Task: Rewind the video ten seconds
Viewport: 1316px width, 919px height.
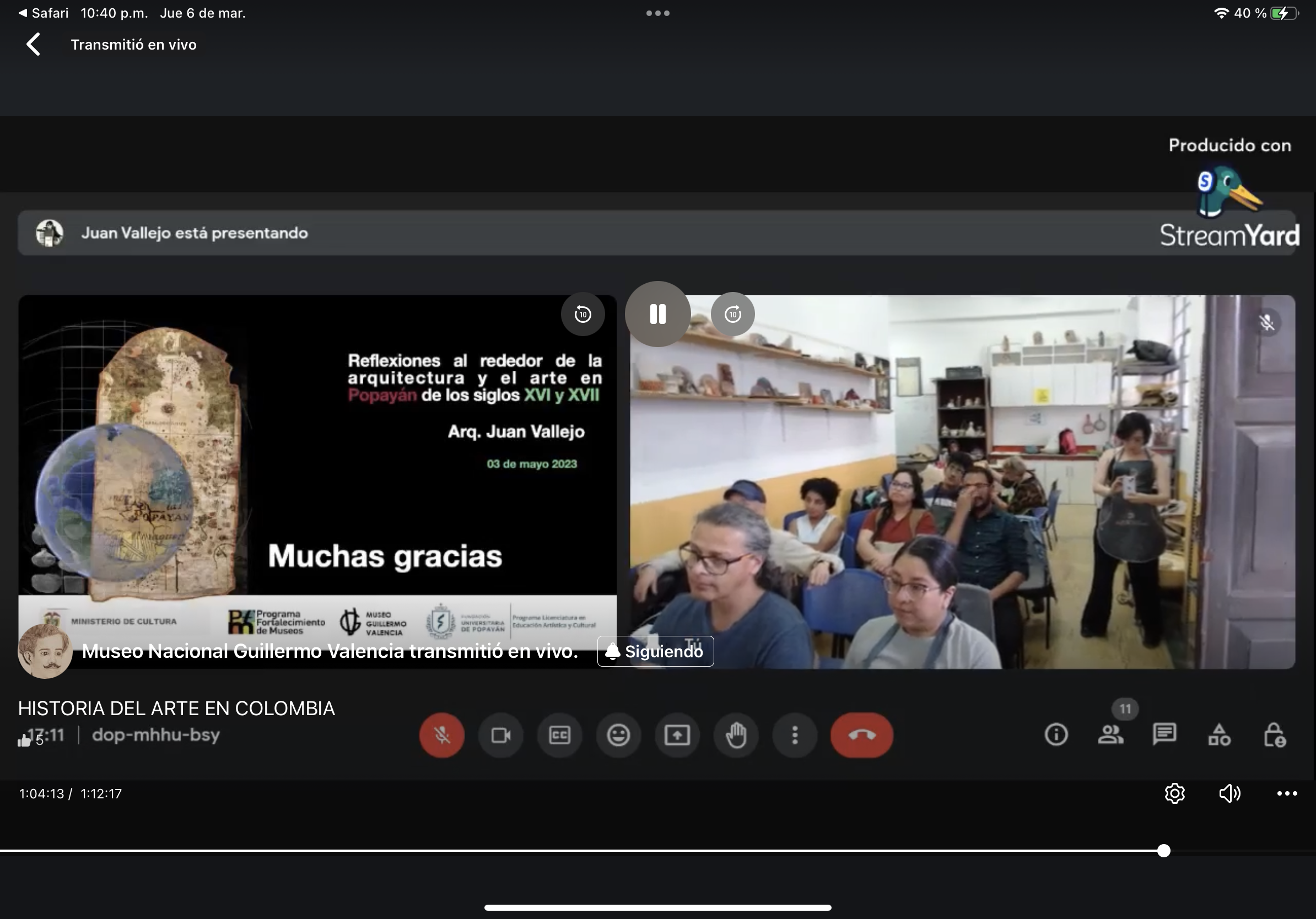Action: (583, 314)
